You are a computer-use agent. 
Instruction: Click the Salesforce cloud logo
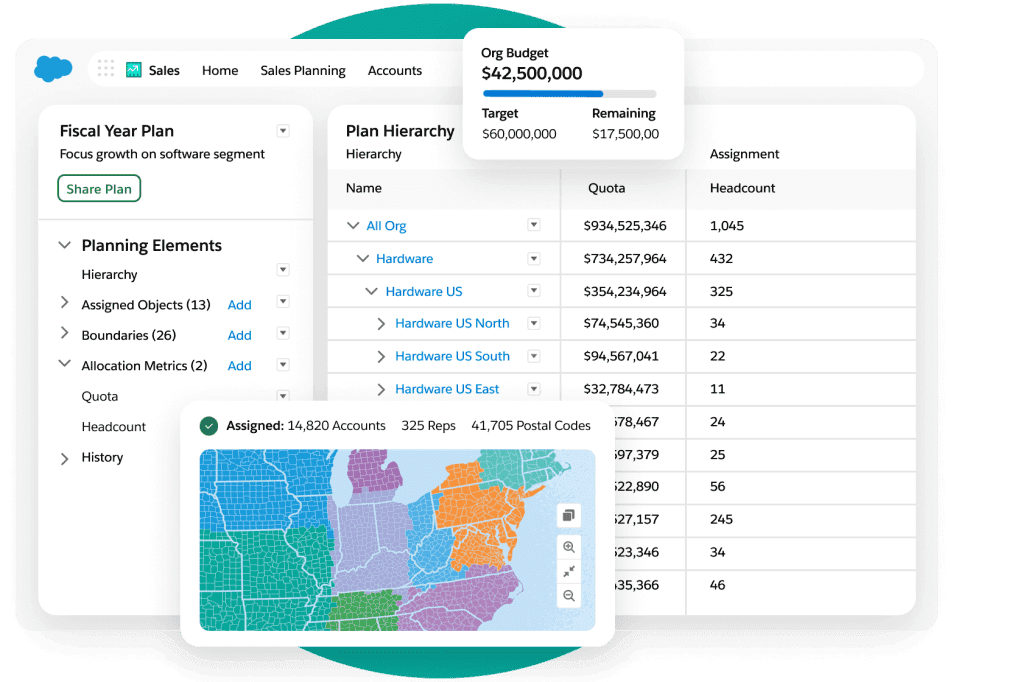[53, 69]
